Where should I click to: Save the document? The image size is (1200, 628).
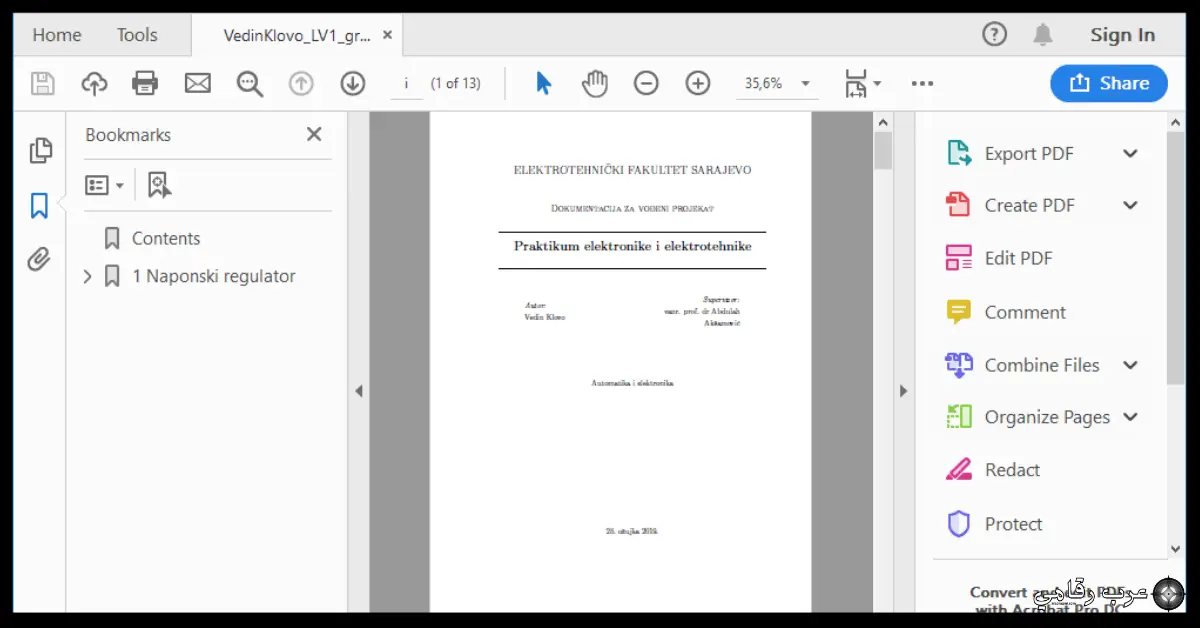point(43,83)
